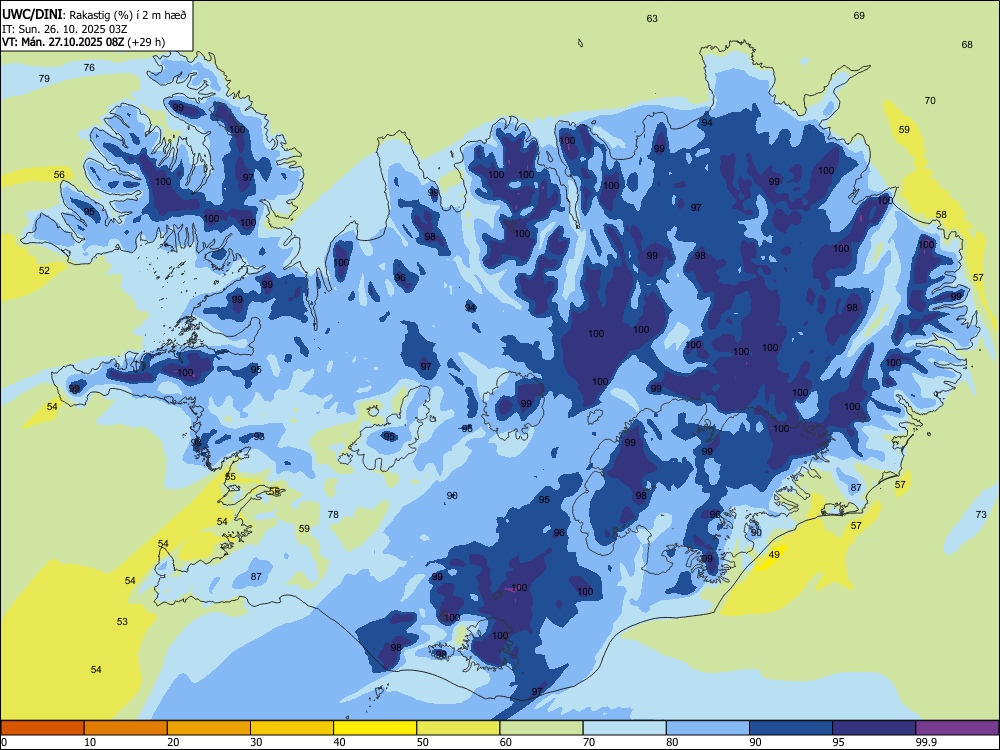This screenshot has height=750, width=1000.
Task: Select the 50–60 pale yellow legend swatch
Action: pos(458,728)
